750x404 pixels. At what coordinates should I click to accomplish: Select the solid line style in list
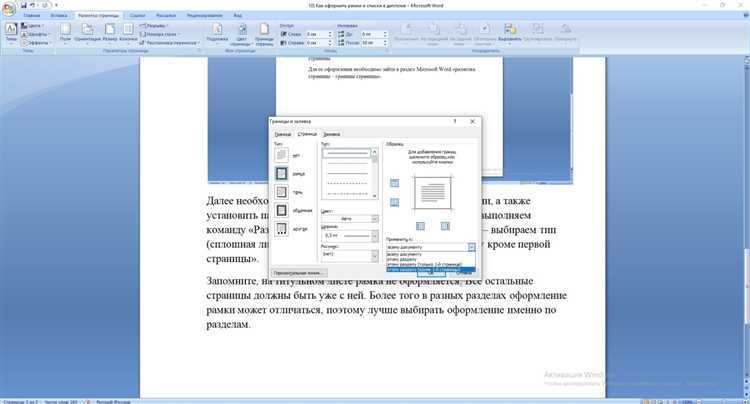[x=347, y=153]
